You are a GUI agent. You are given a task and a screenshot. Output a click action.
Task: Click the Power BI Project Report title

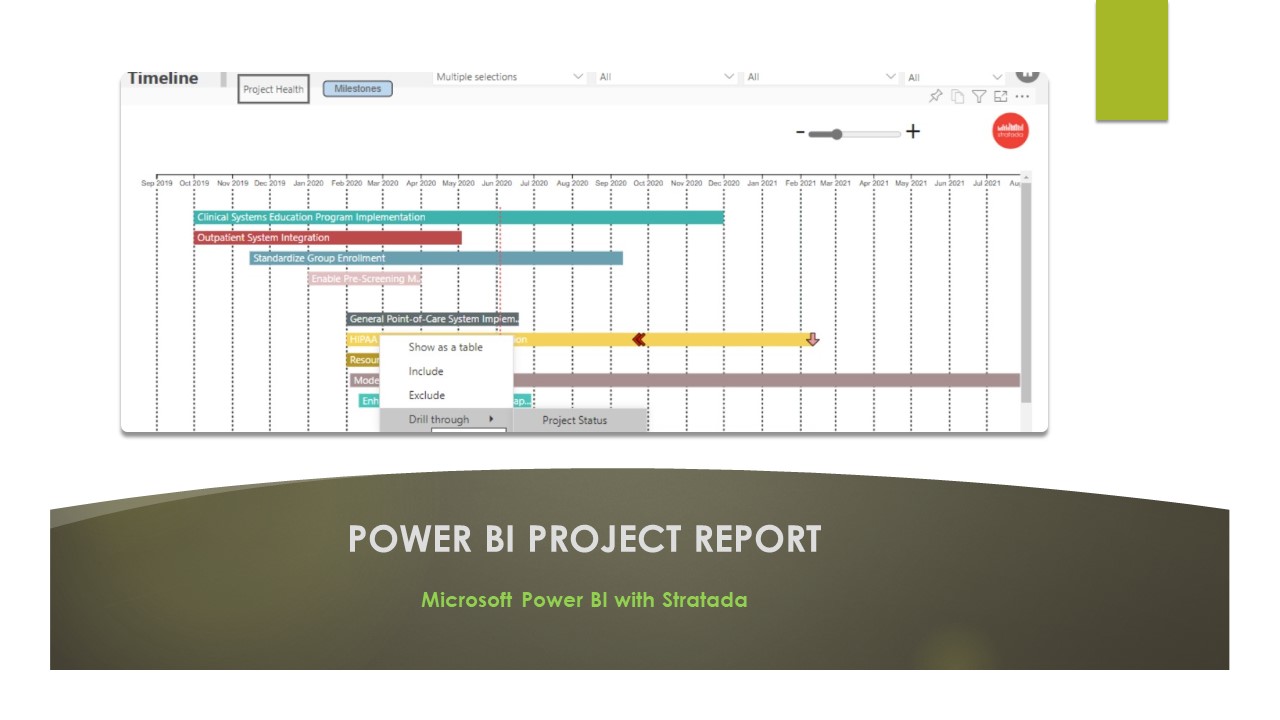click(585, 539)
